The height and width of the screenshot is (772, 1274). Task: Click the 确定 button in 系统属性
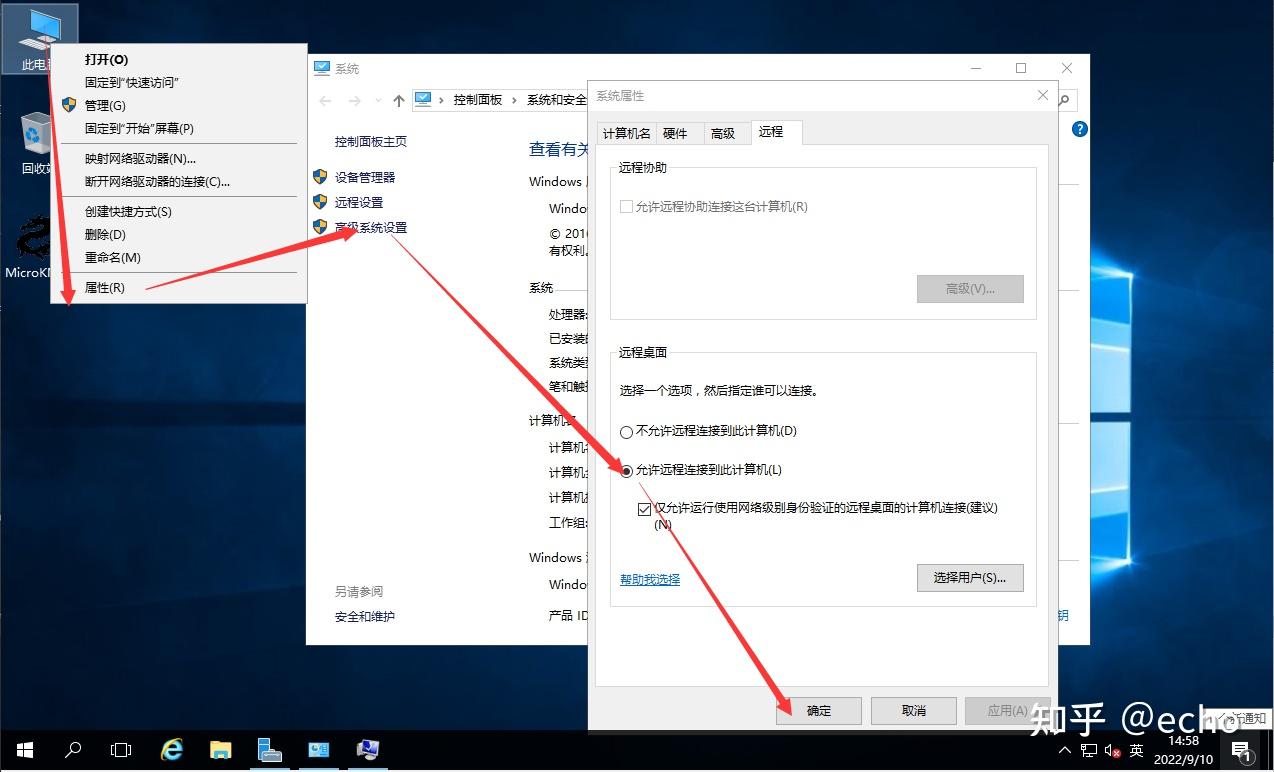pyautogui.click(x=818, y=711)
